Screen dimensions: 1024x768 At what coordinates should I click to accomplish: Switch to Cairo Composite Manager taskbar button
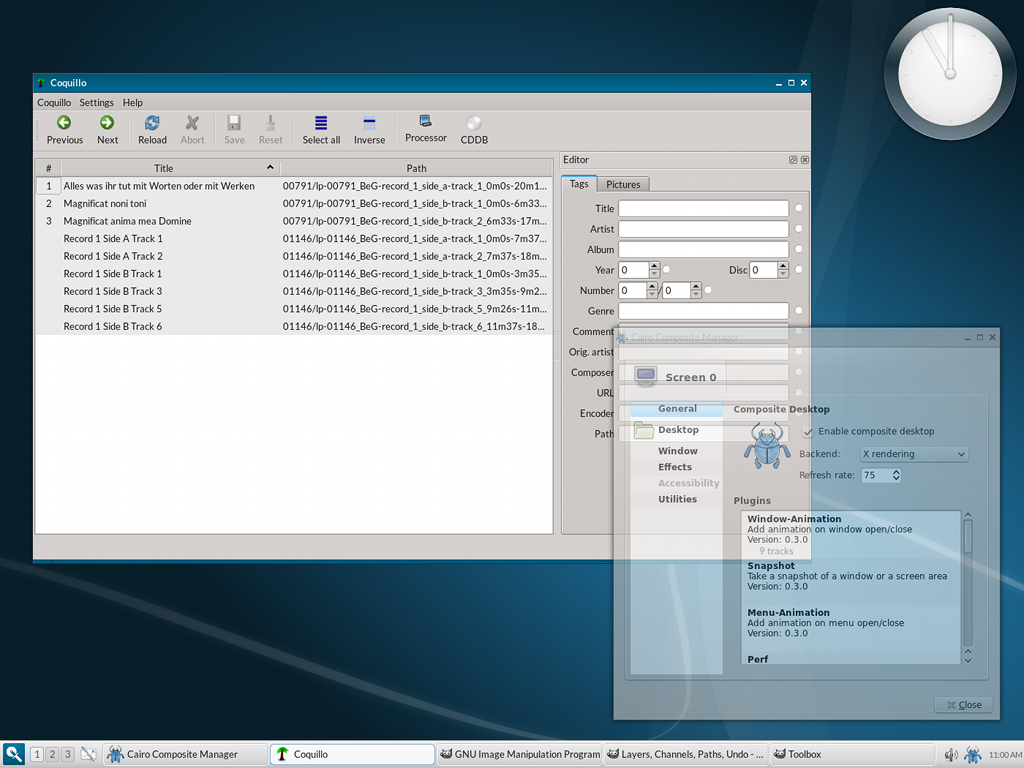coord(185,754)
